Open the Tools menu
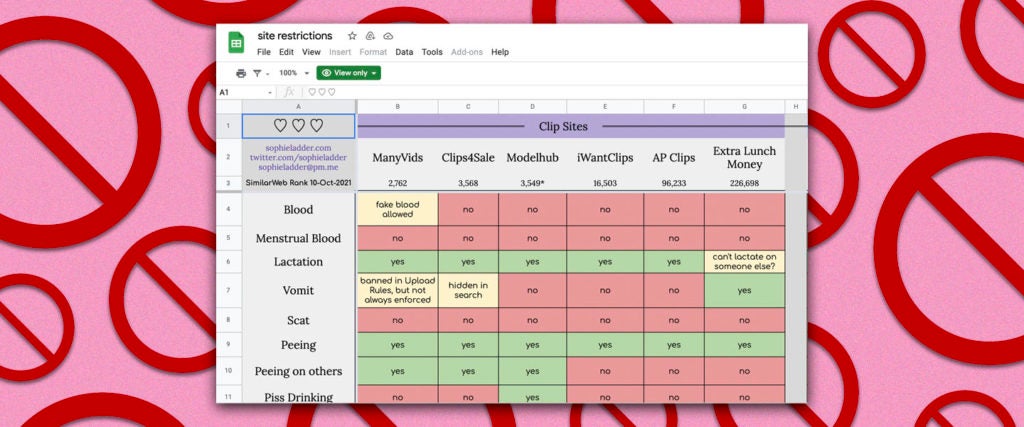This screenshot has height=427, width=1024. (432, 52)
